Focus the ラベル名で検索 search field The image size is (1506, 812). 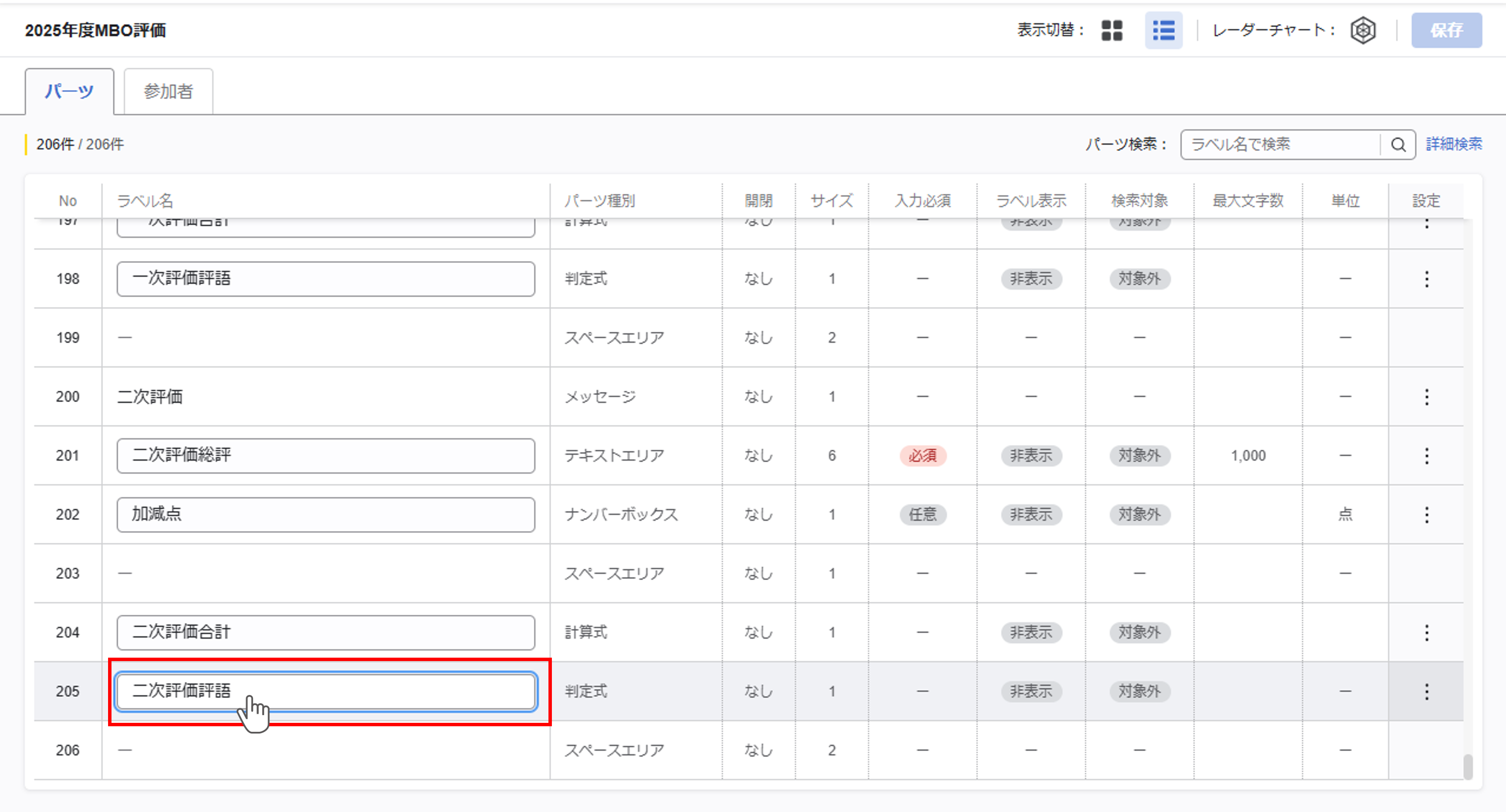click(1280, 144)
